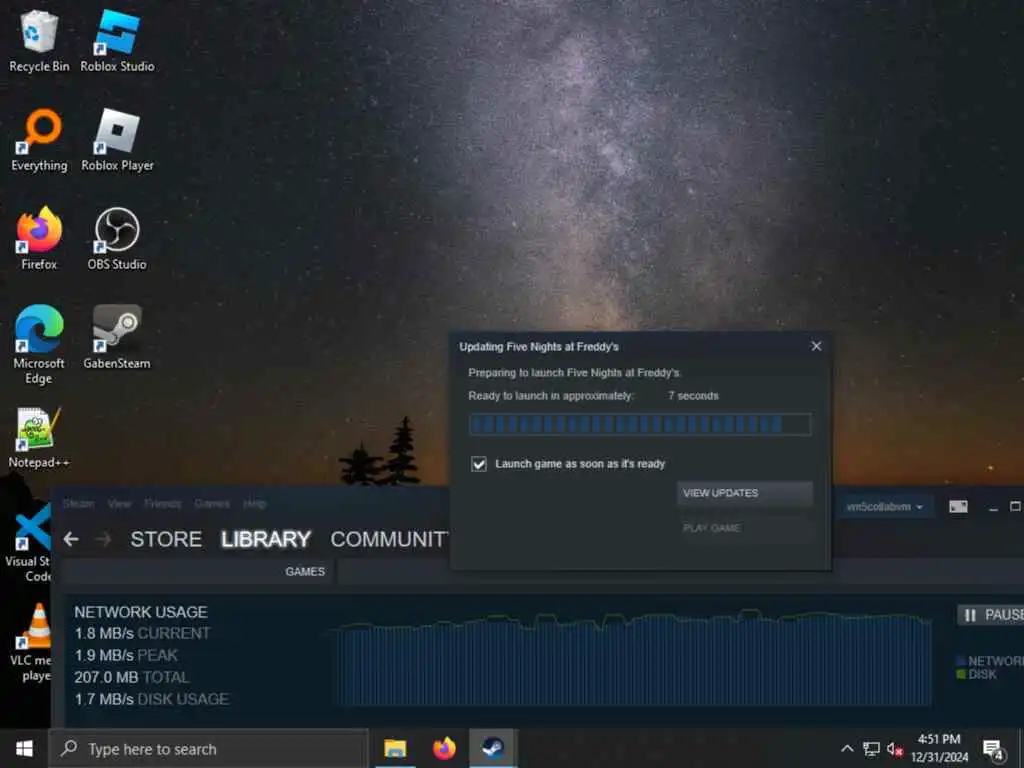Toggle the NETWORK graph legend
This screenshot has width=1024, height=768.
[990, 661]
